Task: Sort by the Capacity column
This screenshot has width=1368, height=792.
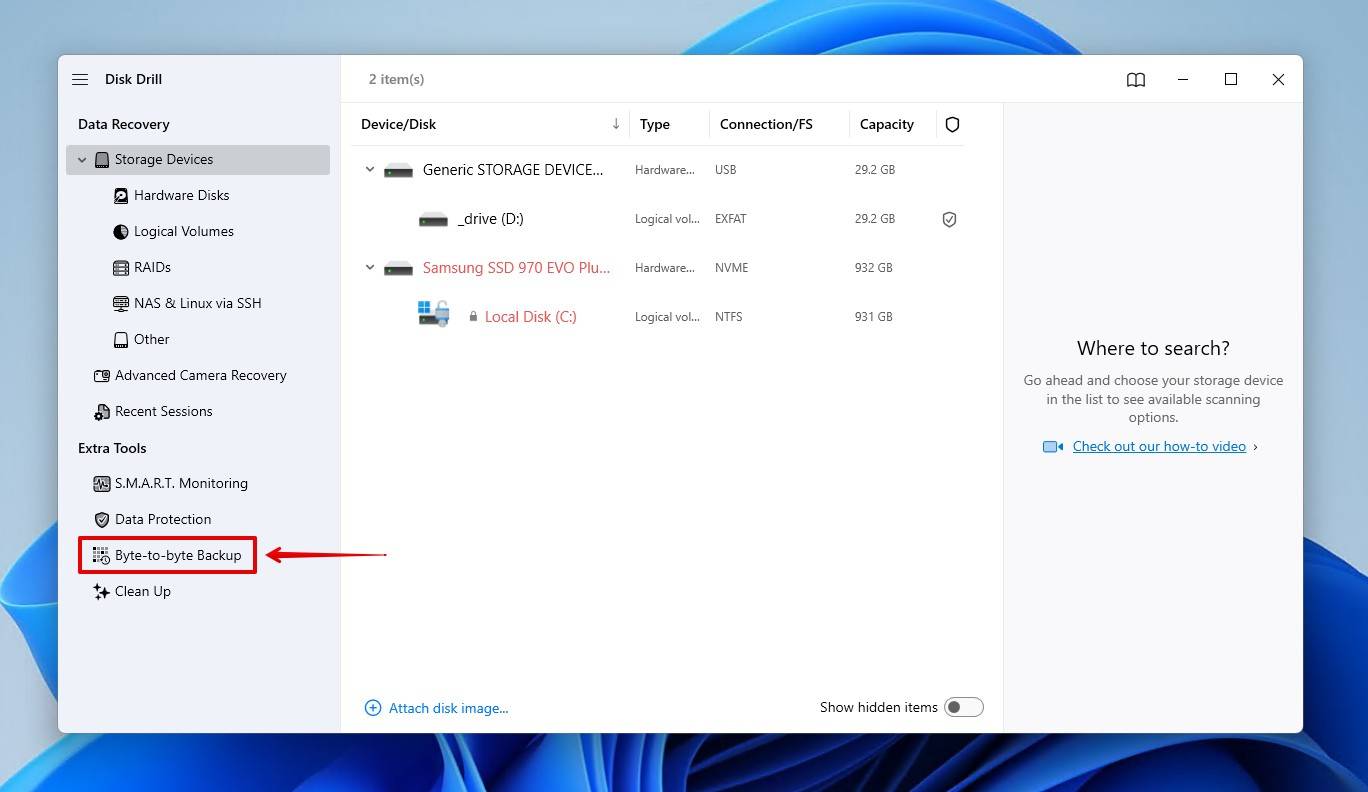Action: (x=887, y=124)
